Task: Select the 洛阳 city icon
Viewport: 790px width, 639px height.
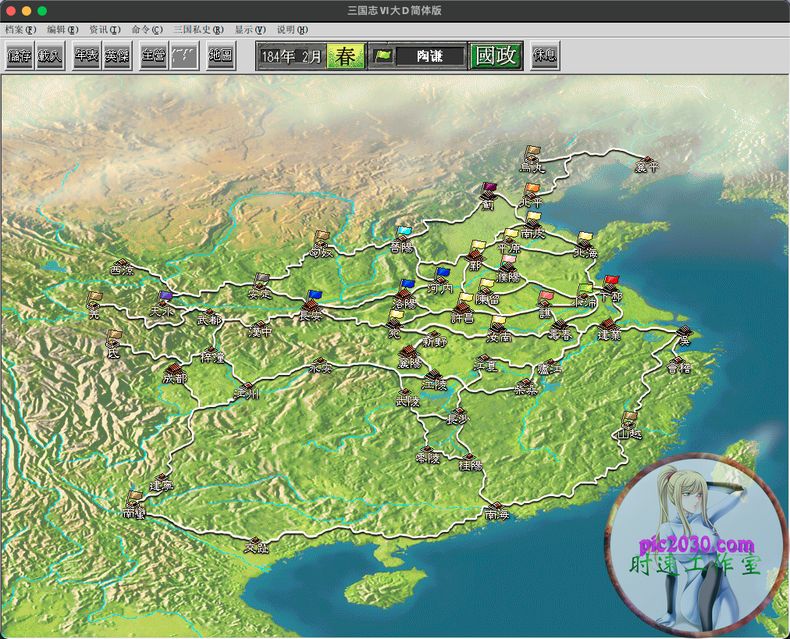Action: click(x=405, y=296)
